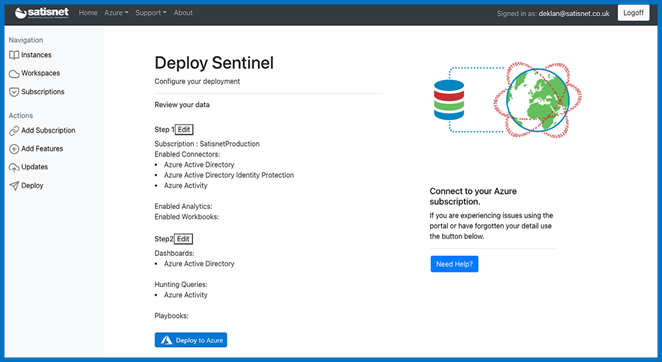Viewport: 662px width, 362px height.
Task: Click the signed-in email deklan@satisnet.co.uk
Action: pyautogui.click(x=574, y=14)
